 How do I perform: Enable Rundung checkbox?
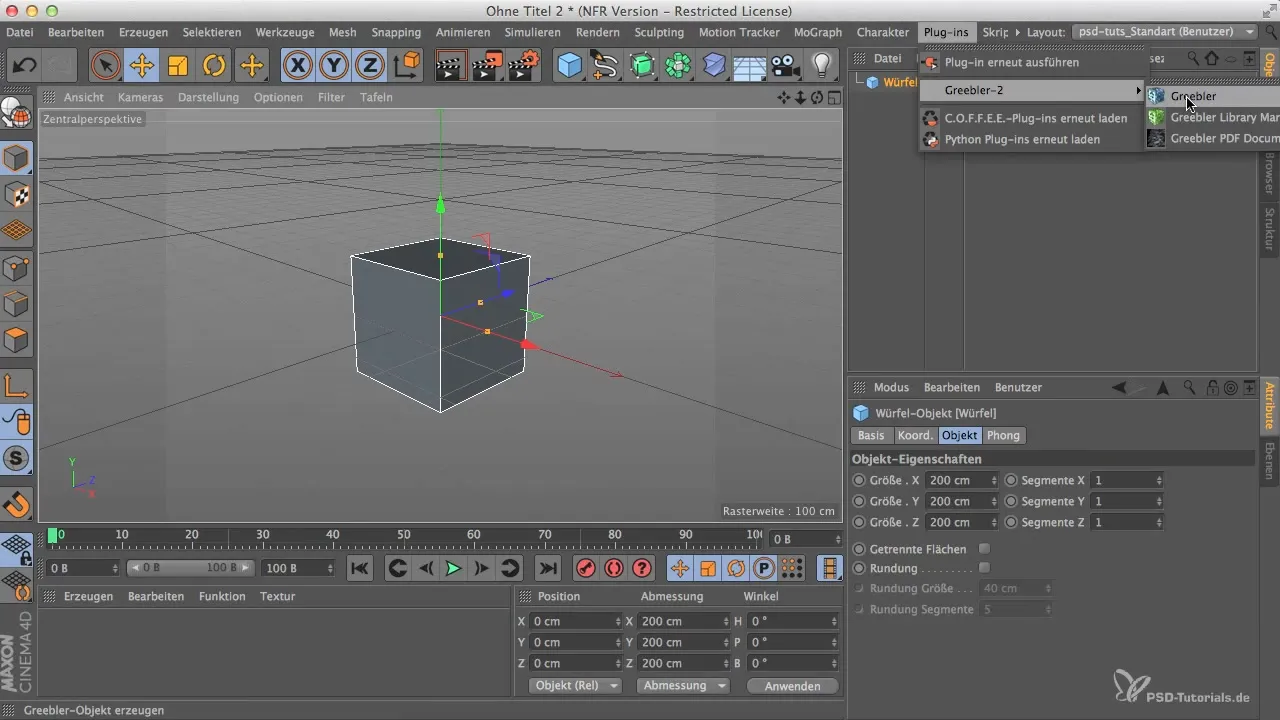click(x=984, y=568)
